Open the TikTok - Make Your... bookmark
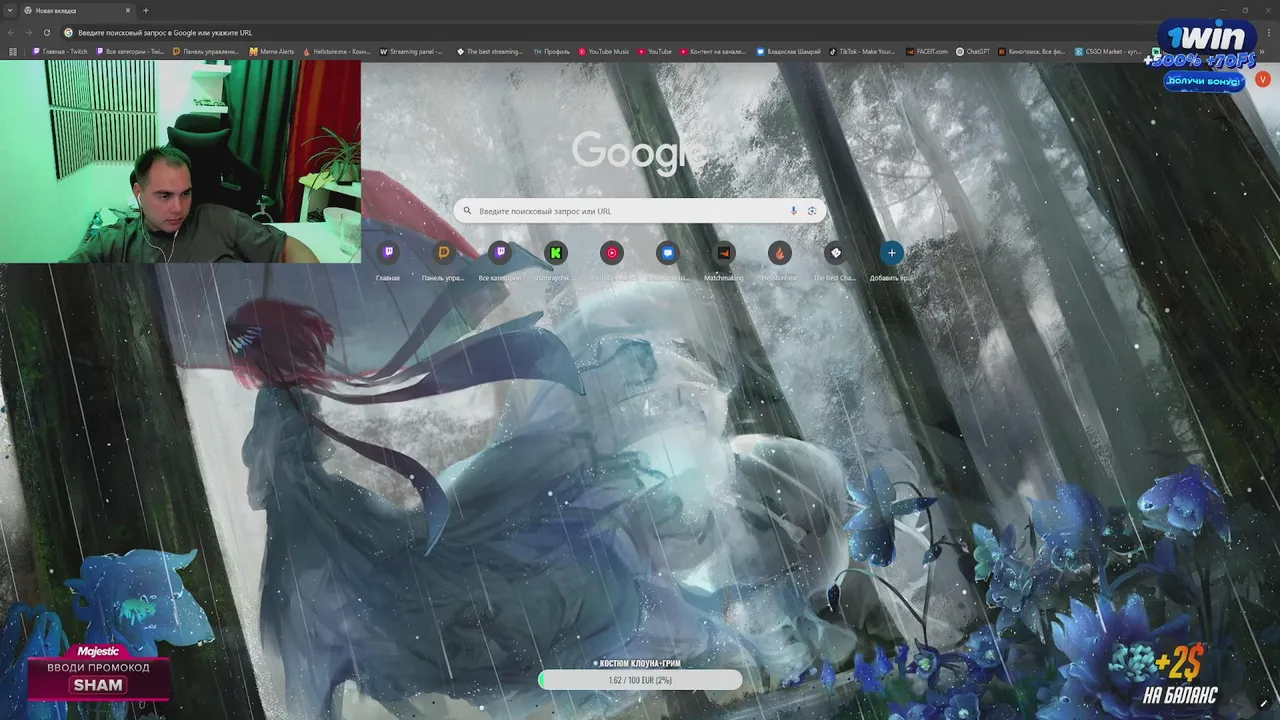Screen dimensions: 1280x720 [862, 51]
